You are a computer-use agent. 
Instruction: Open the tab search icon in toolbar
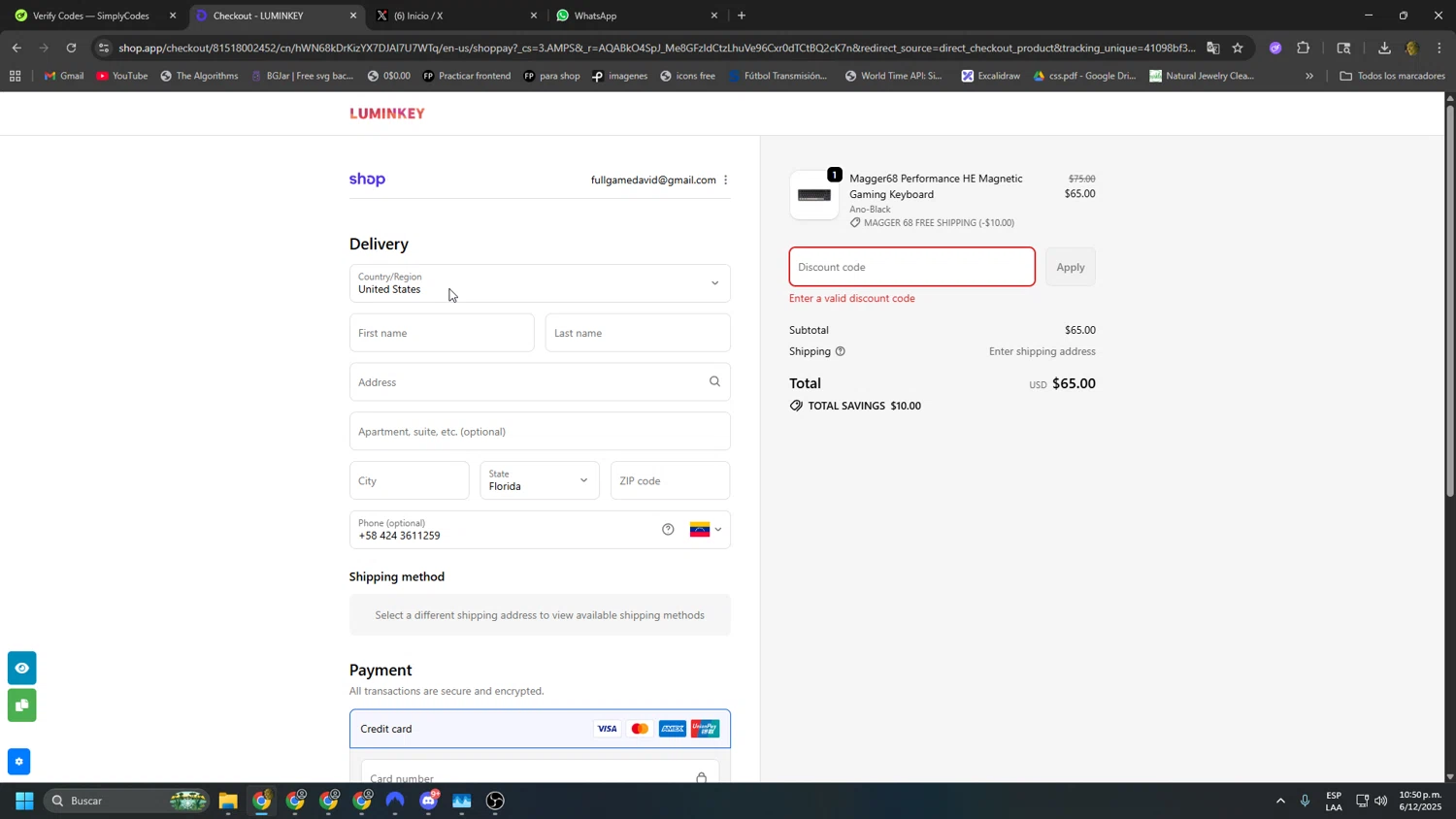pyautogui.click(x=1343, y=48)
